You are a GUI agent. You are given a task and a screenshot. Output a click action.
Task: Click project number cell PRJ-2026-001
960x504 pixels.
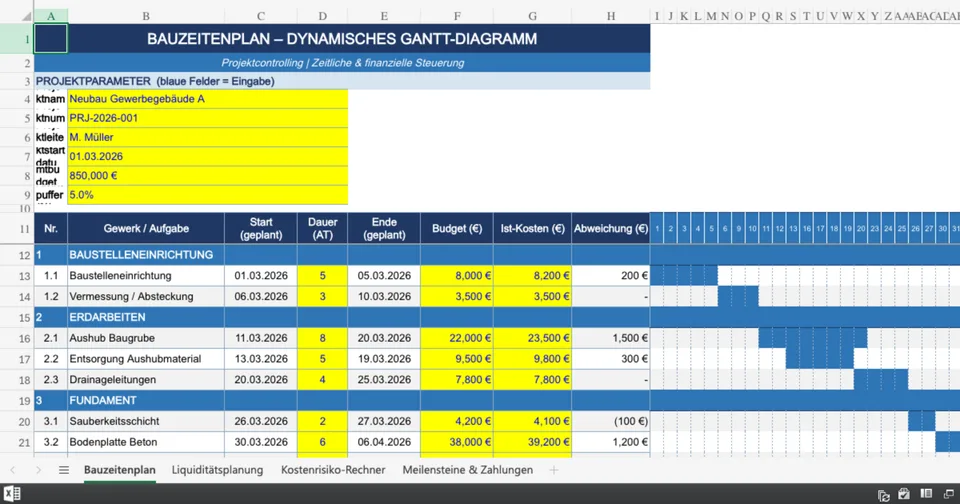(x=208, y=118)
